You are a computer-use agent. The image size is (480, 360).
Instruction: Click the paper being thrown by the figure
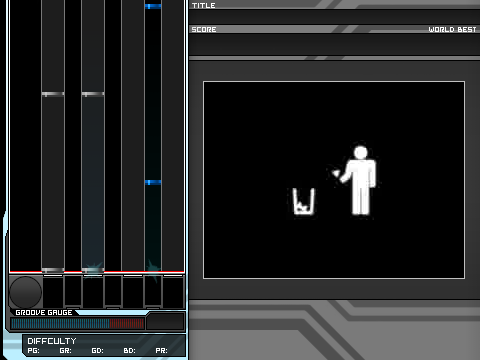pos(336,173)
